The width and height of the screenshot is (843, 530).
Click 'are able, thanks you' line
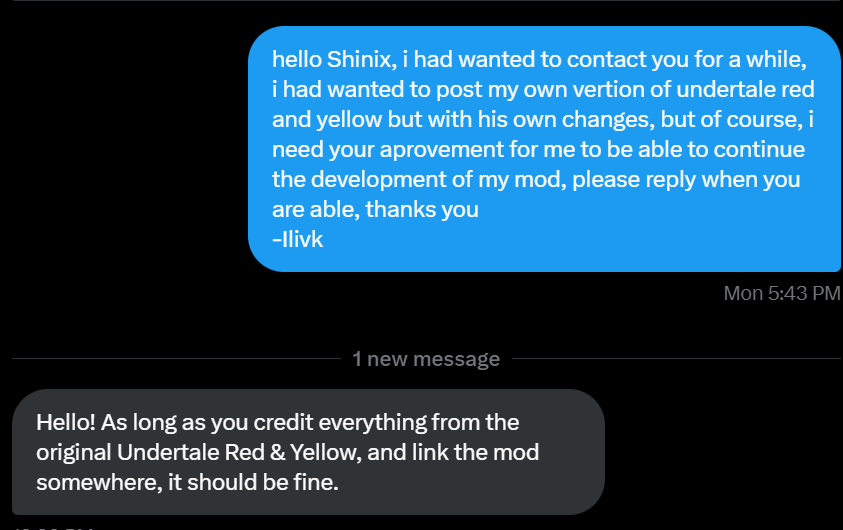[x=375, y=210]
